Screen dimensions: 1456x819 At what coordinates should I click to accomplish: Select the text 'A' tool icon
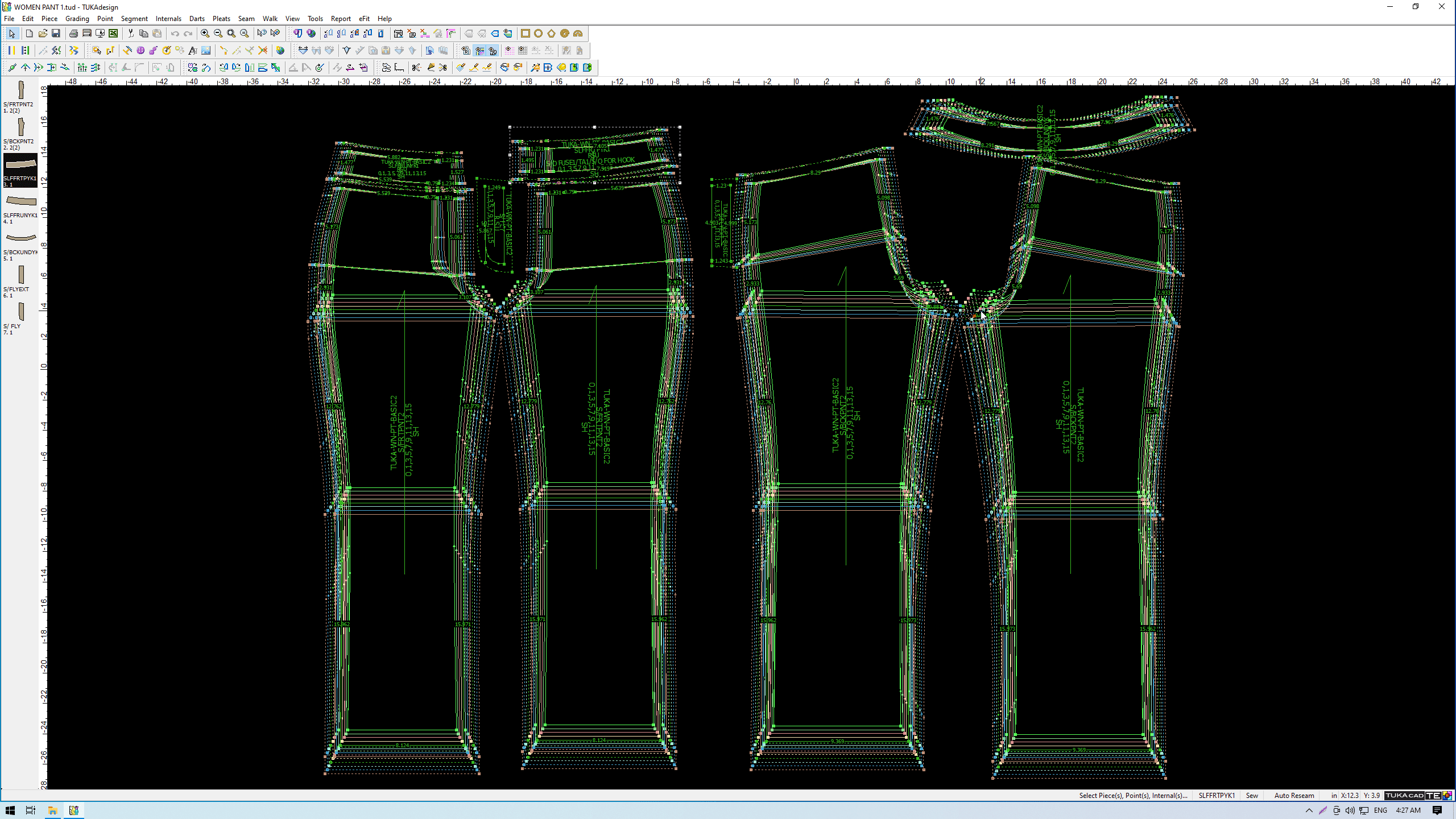point(192,51)
